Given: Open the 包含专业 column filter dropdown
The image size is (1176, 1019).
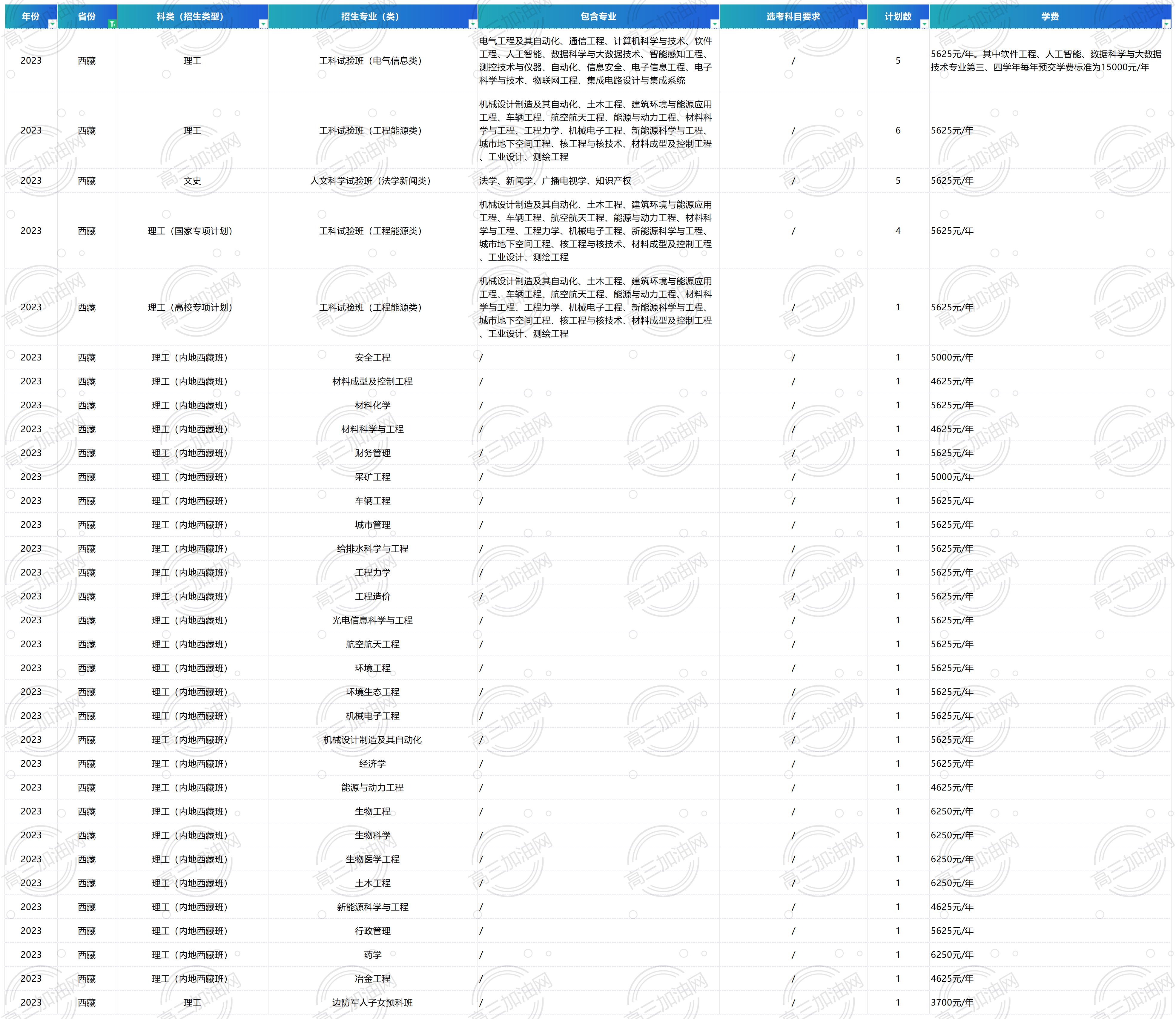Looking at the screenshot, I should coord(715,24).
